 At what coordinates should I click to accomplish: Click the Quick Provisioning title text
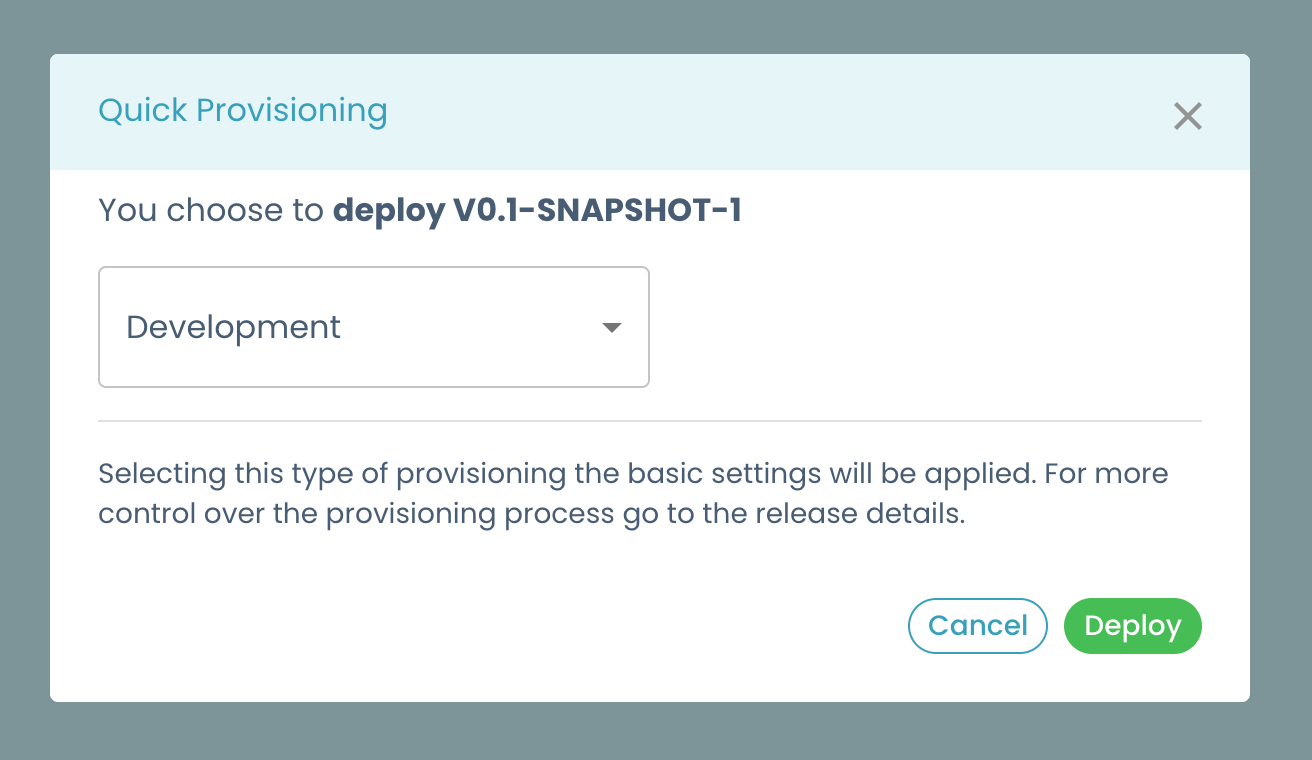243,110
